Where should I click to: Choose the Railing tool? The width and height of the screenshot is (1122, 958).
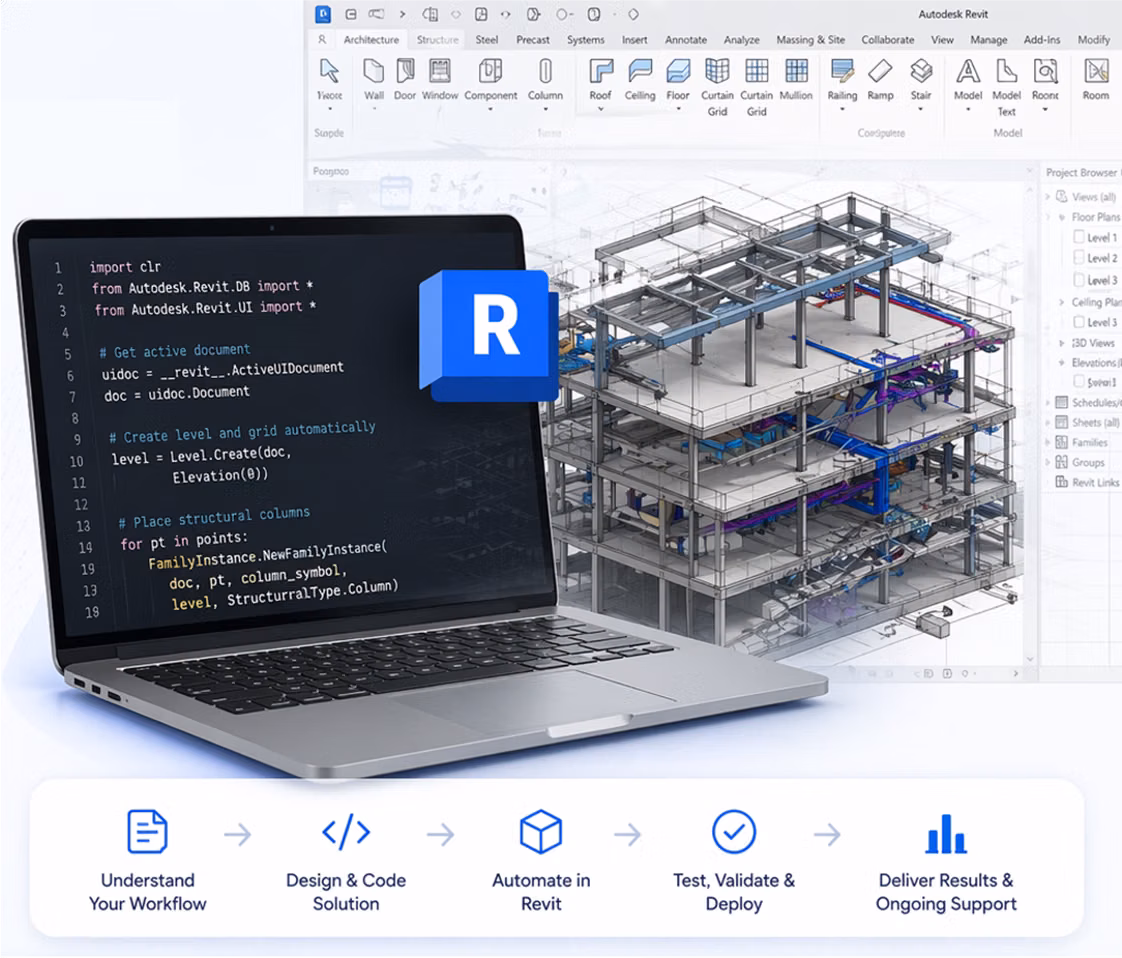click(x=842, y=79)
